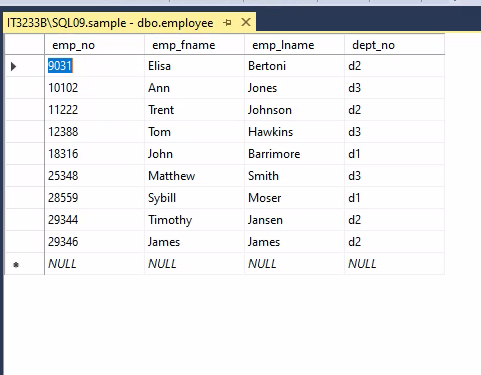Select last name cell Moser
This screenshot has height=375, width=481.
point(295,198)
